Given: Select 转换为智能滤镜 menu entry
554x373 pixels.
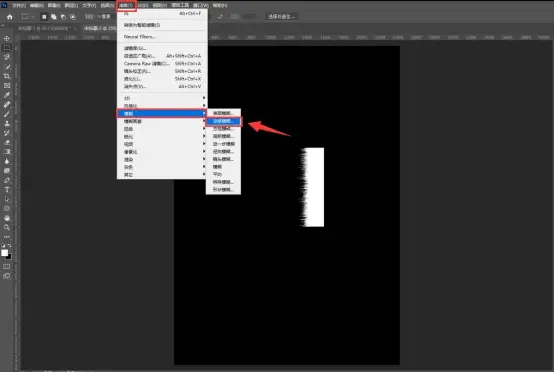Looking at the screenshot, I should click(x=162, y=25).
